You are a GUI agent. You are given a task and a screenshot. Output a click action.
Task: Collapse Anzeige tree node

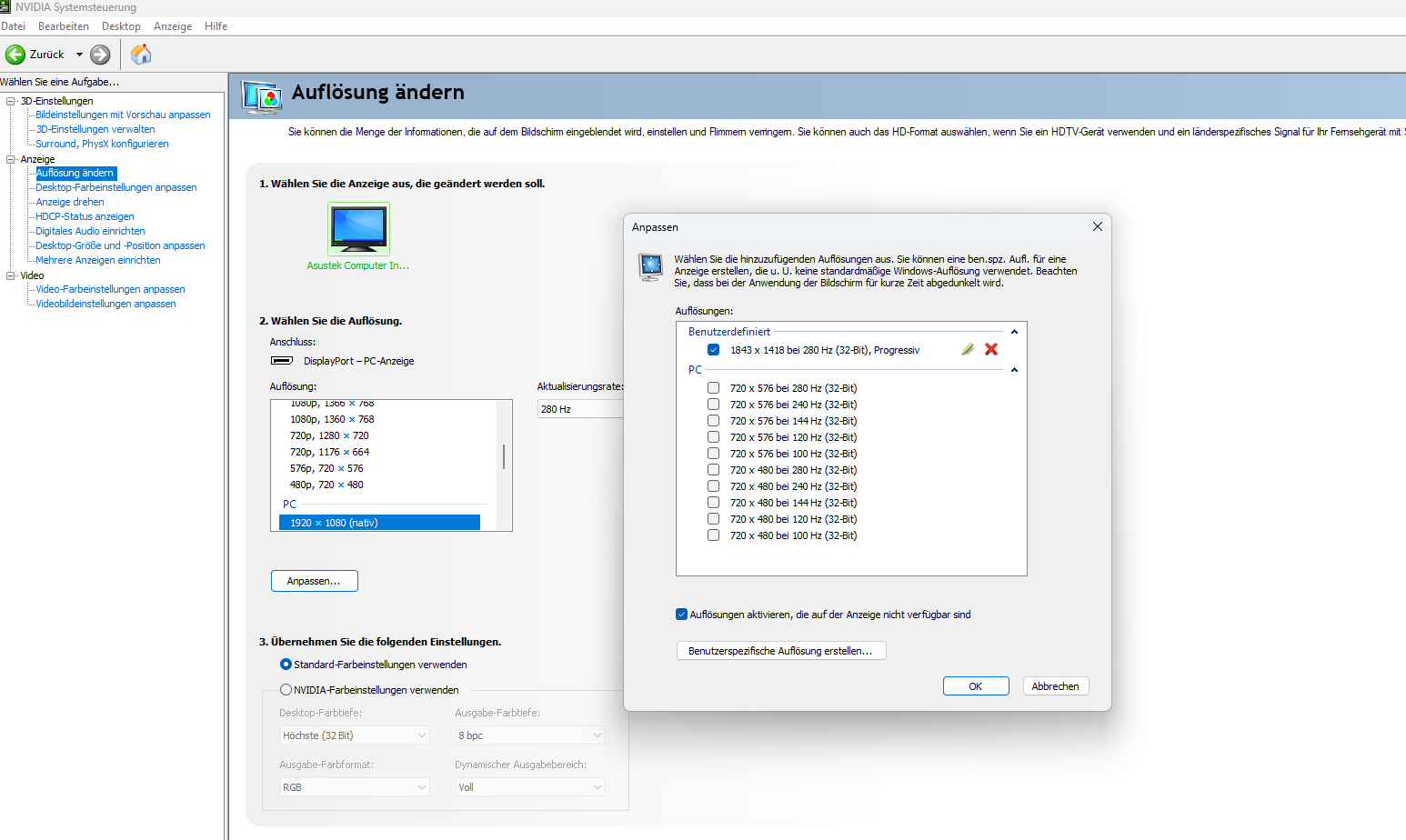tap(11, 159)
